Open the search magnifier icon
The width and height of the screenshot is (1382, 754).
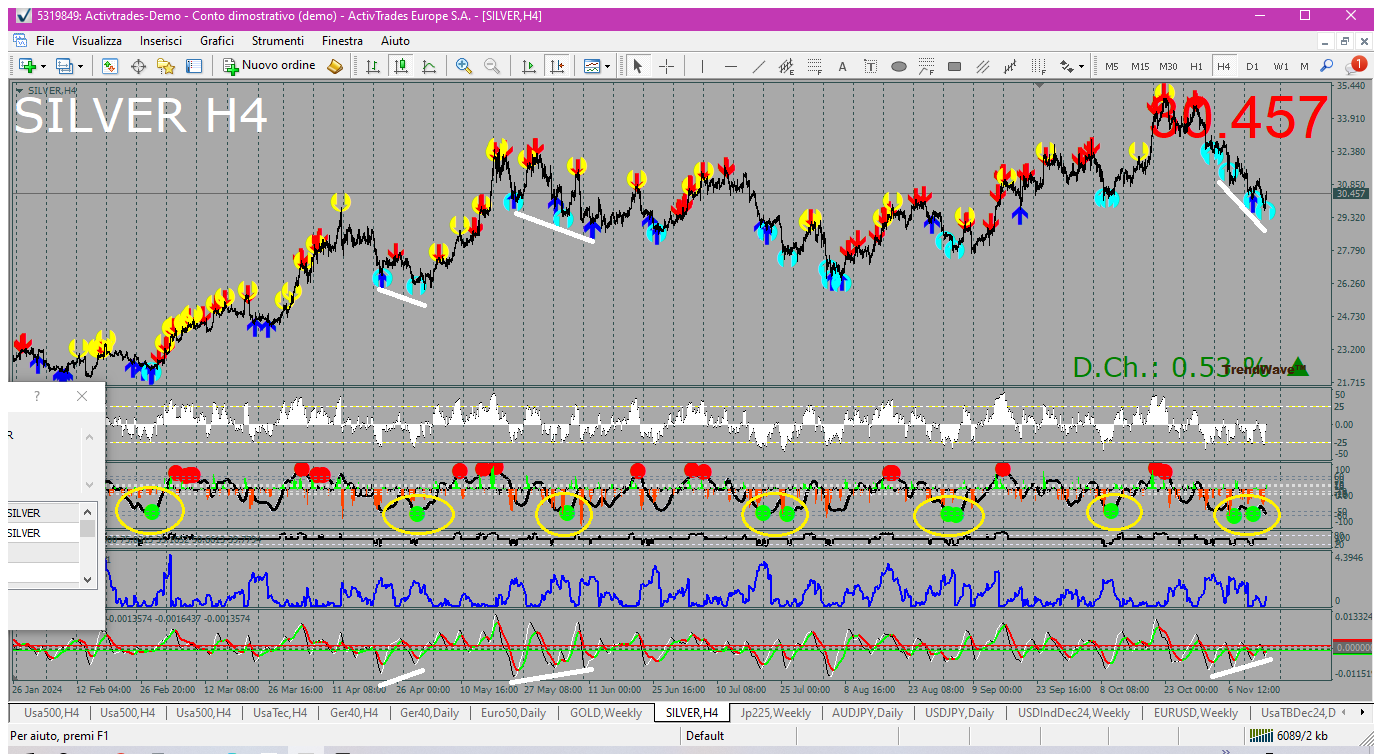[x=1327, y=66]
